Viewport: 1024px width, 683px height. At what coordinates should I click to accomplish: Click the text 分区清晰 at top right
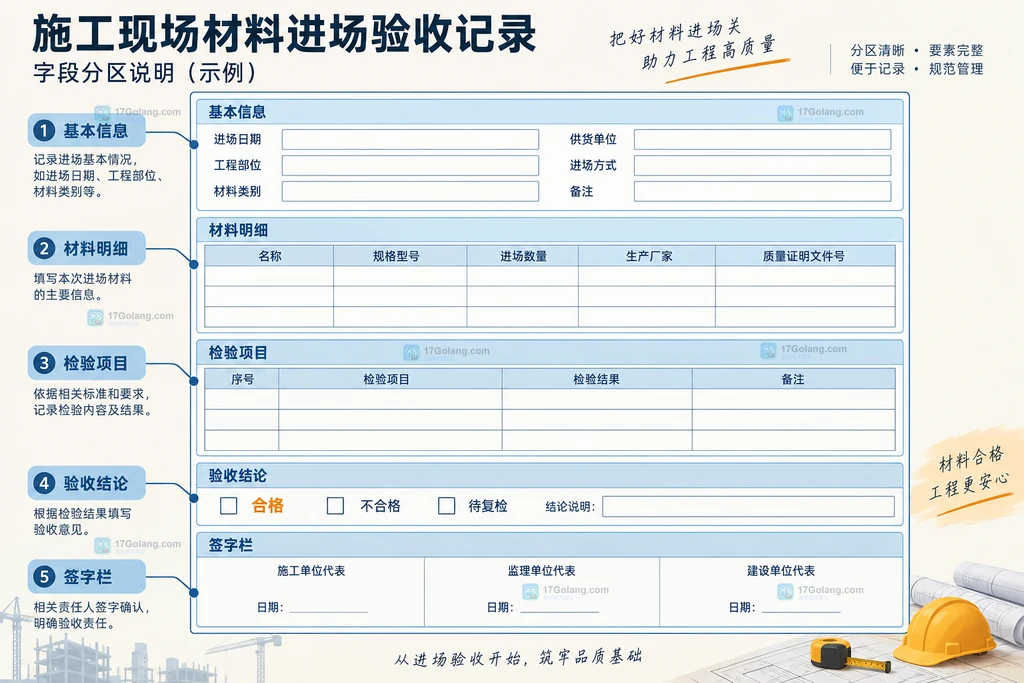tap(877, 50)
